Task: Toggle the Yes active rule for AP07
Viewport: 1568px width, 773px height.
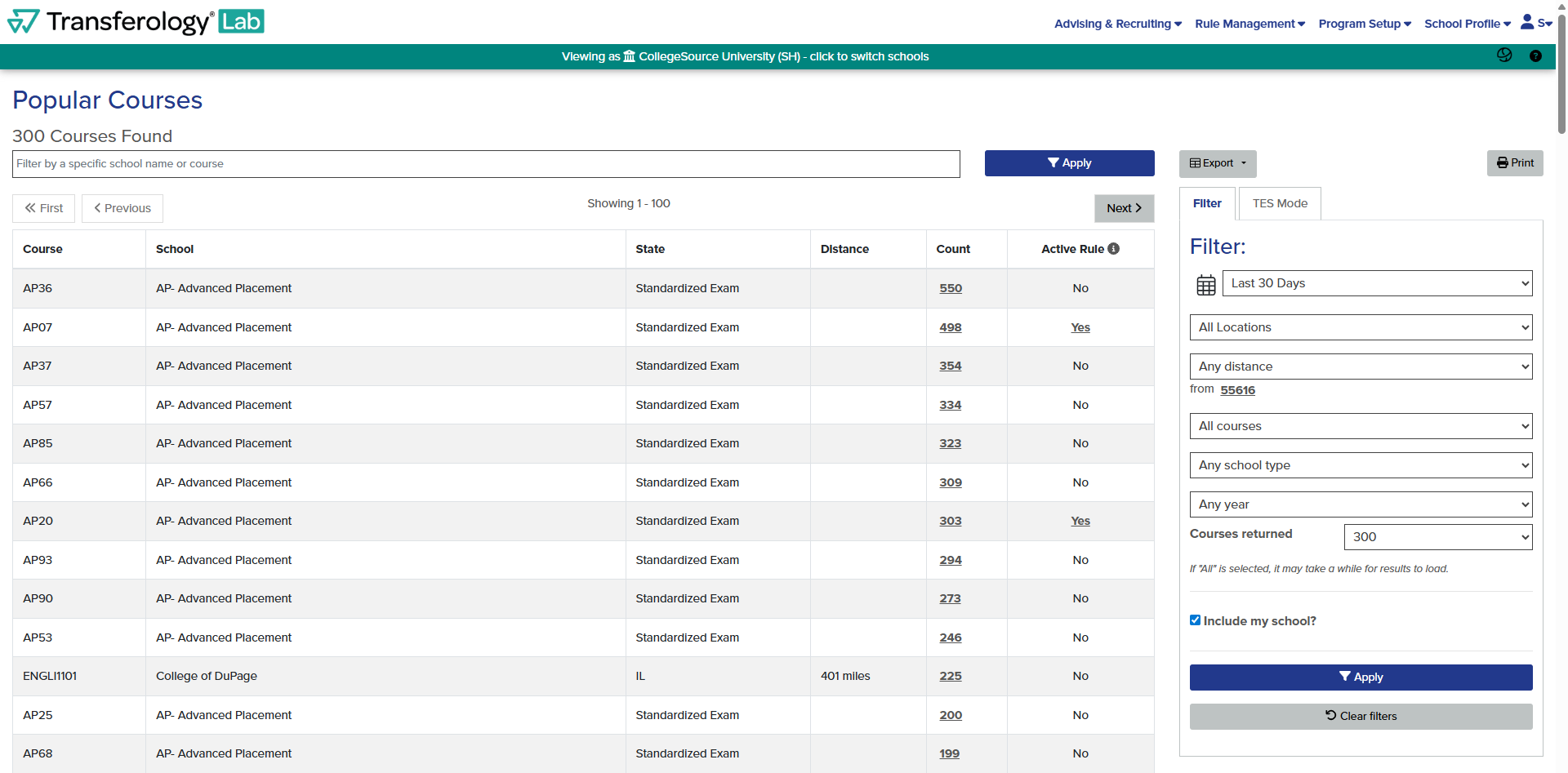Action: click(1080, 327)
